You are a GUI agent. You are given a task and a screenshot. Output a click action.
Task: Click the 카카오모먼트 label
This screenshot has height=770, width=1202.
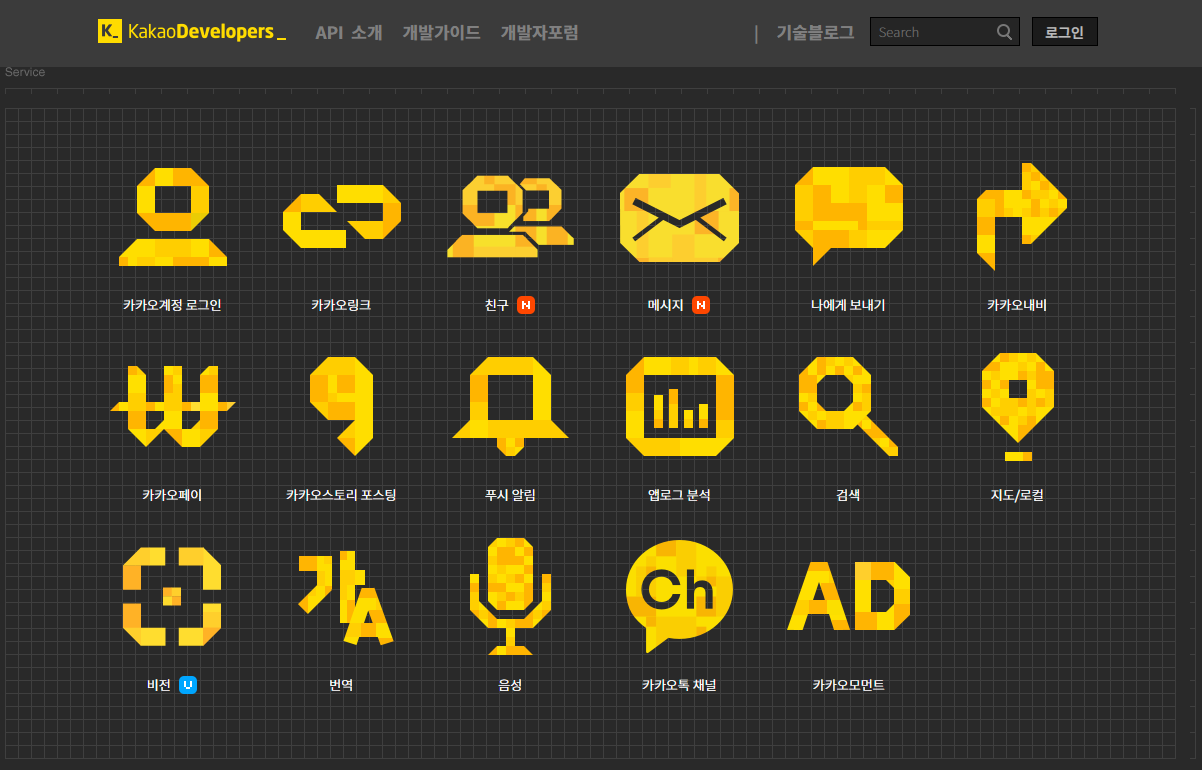click(848, 685)
